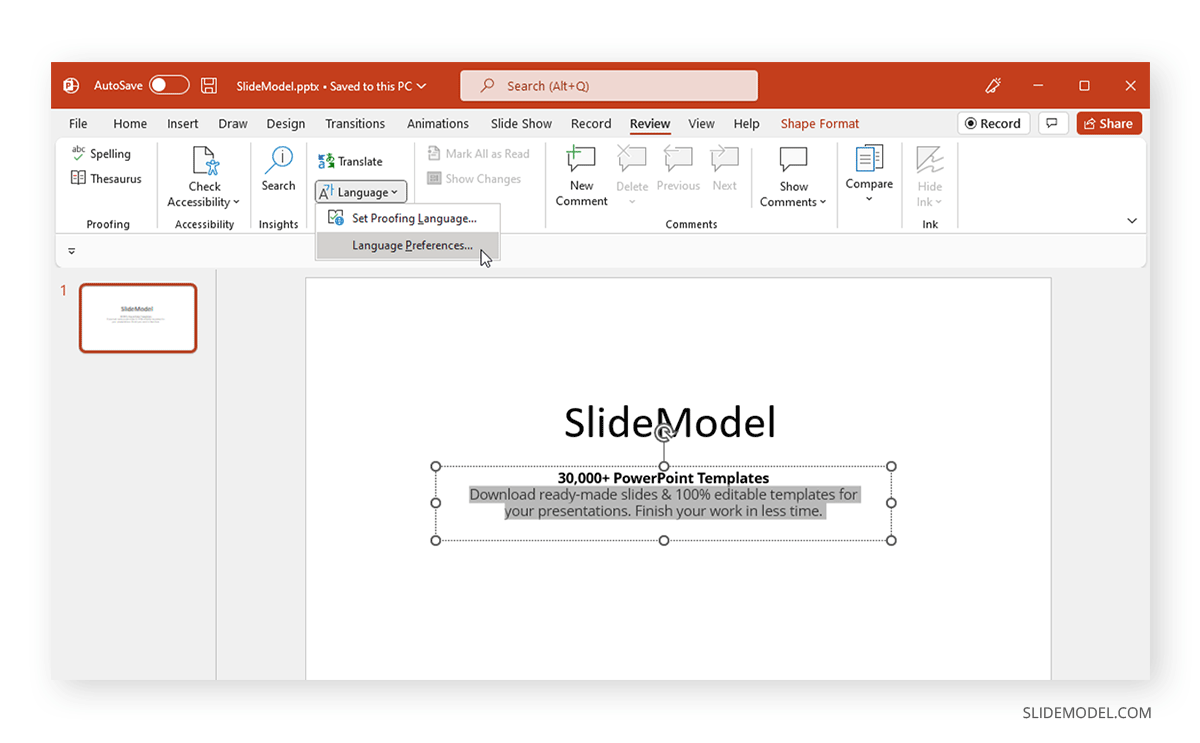The height and width of the screenshot is (743, 1200).
Task: Click the Share button
Action: tap(1108, 122)
